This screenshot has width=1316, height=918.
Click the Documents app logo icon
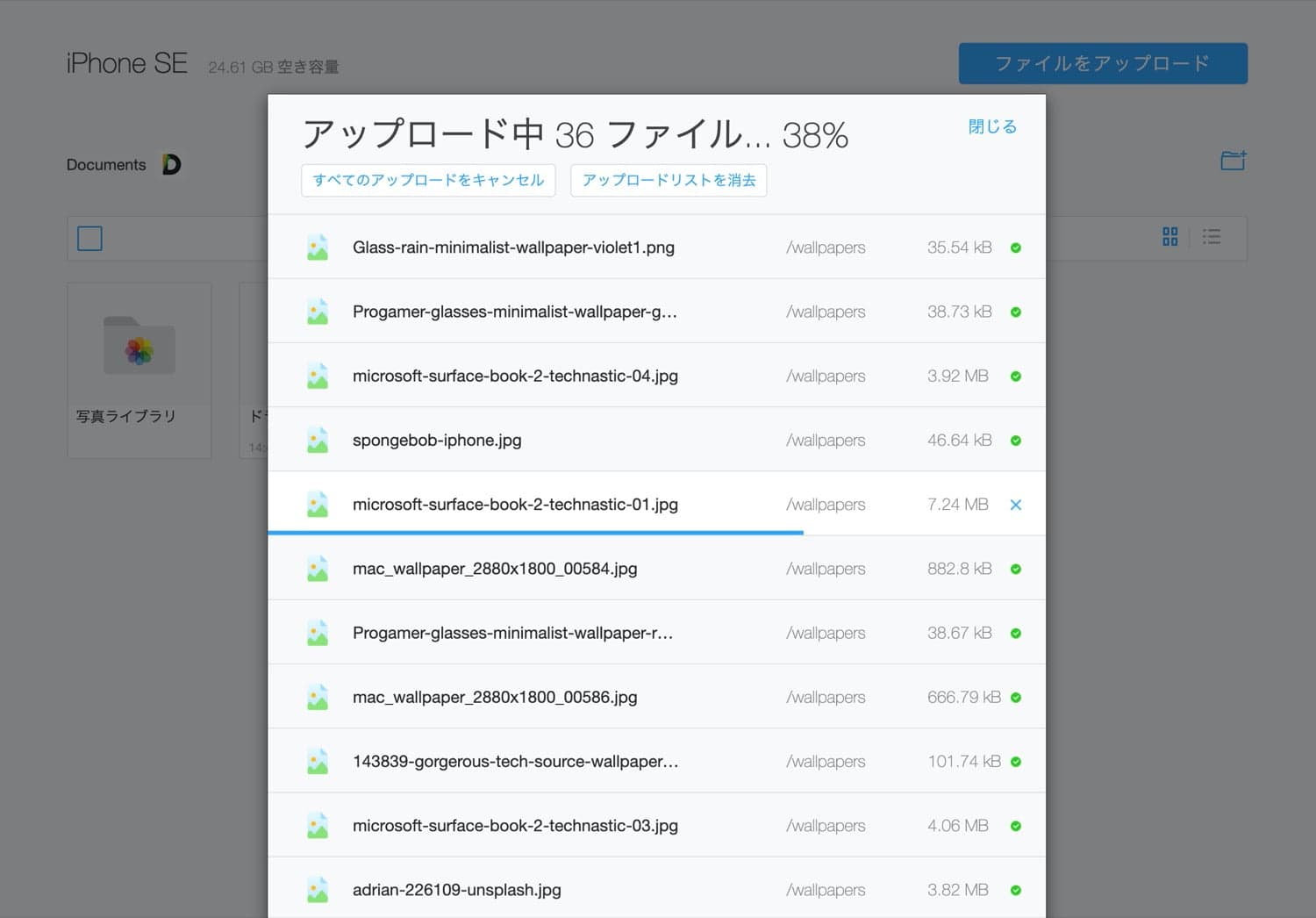[171, 164]
